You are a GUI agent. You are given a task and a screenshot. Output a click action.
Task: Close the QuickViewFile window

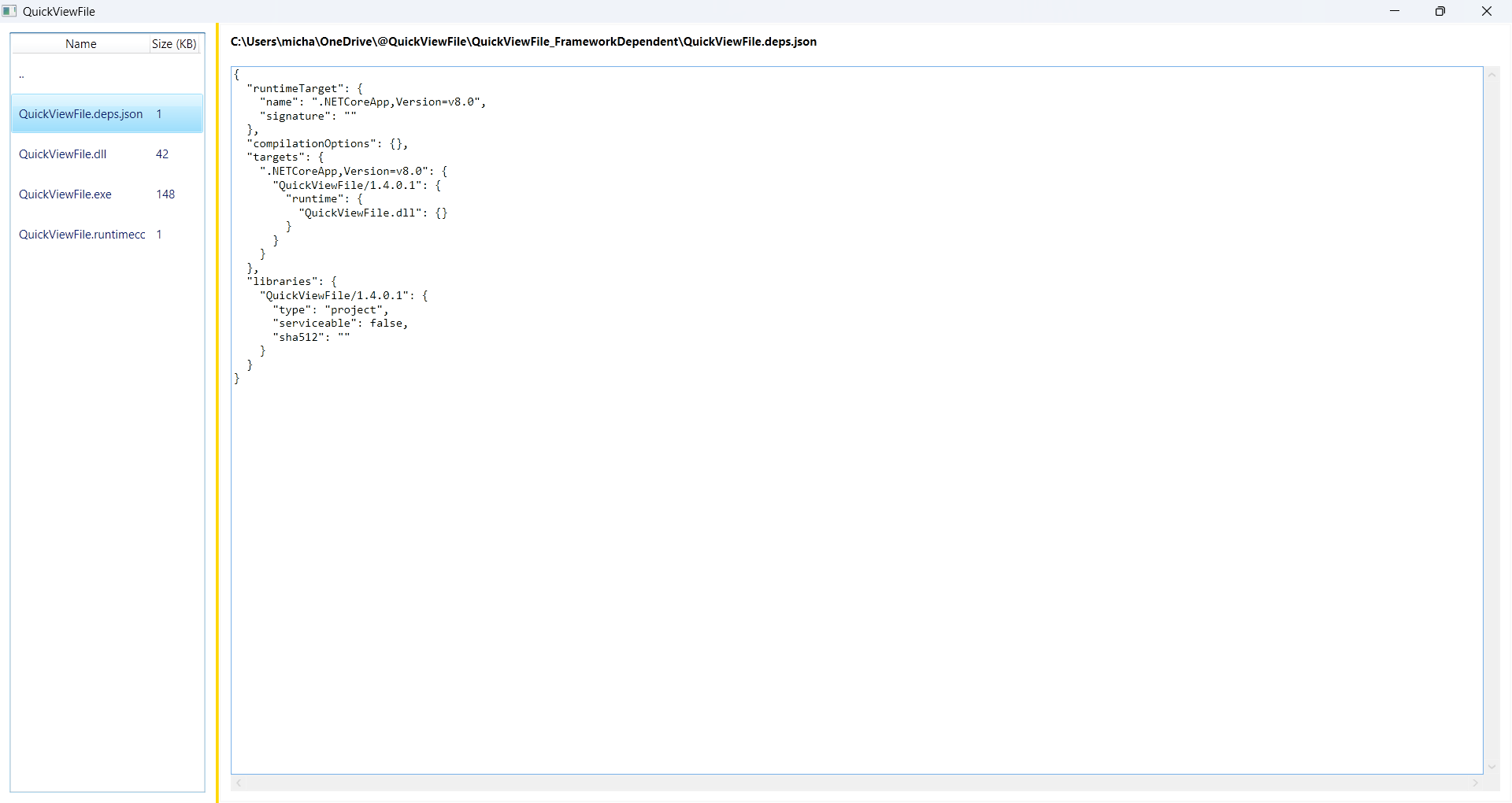[x=1487, y=11]
